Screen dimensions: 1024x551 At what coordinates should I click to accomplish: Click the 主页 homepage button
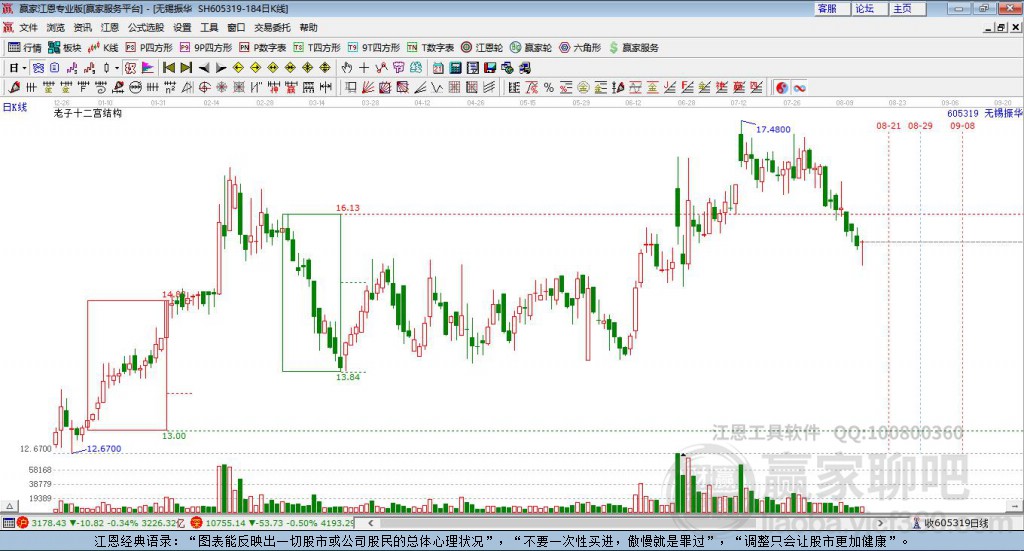pos(908,8)
